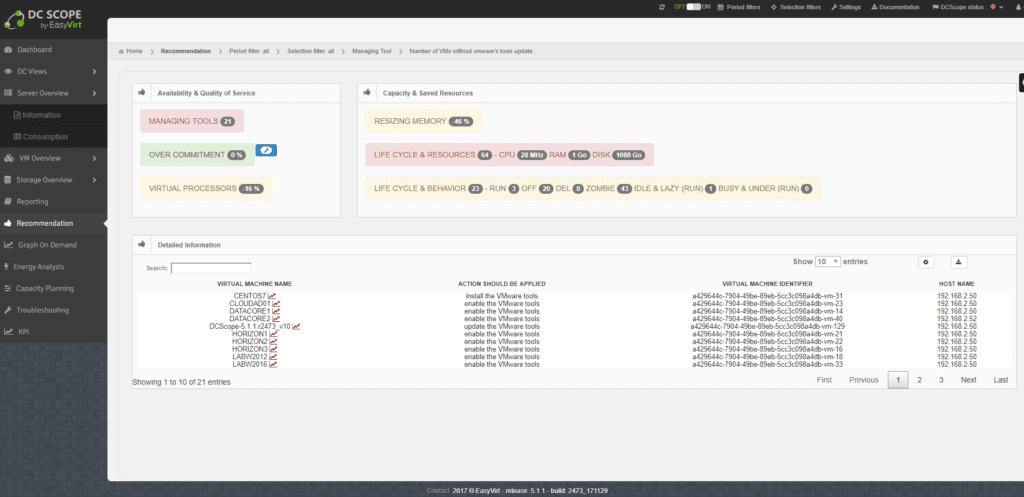Expand VM Overview sidebar chevron
Screen dimensions: 1024x497
pos(95,158)
